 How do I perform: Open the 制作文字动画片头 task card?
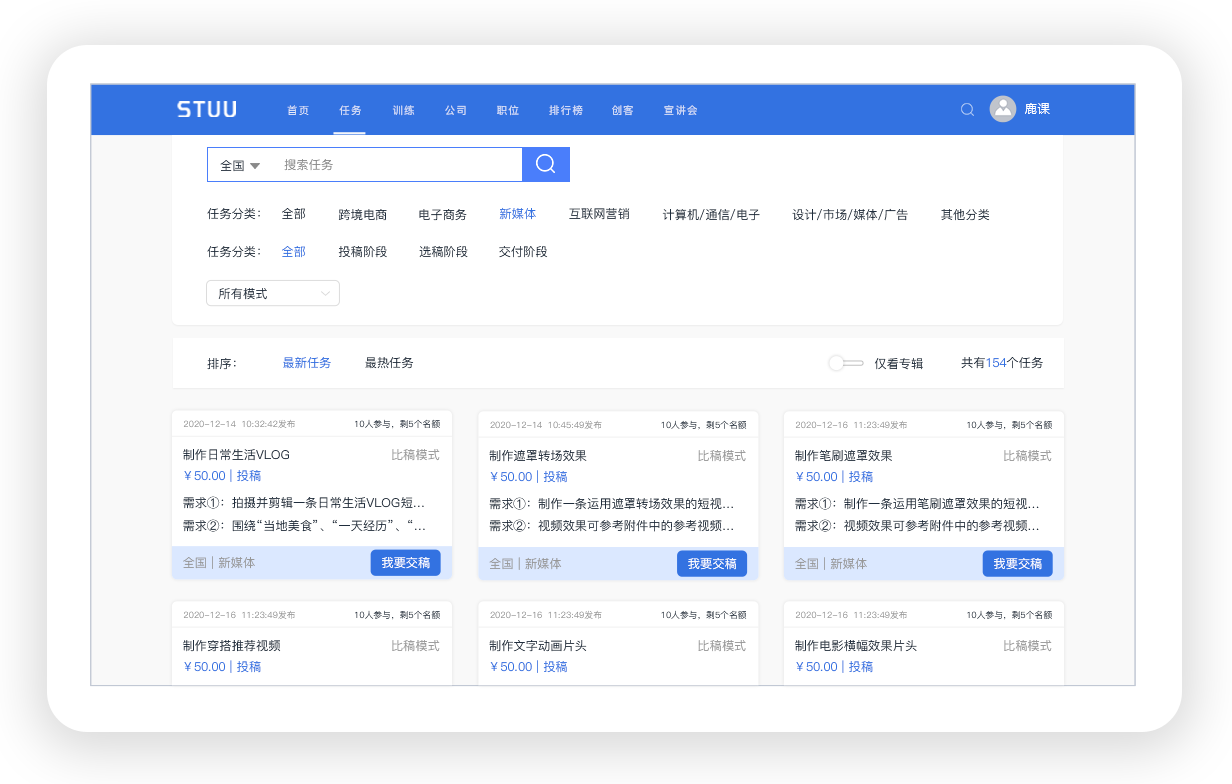tap(538, 646)
